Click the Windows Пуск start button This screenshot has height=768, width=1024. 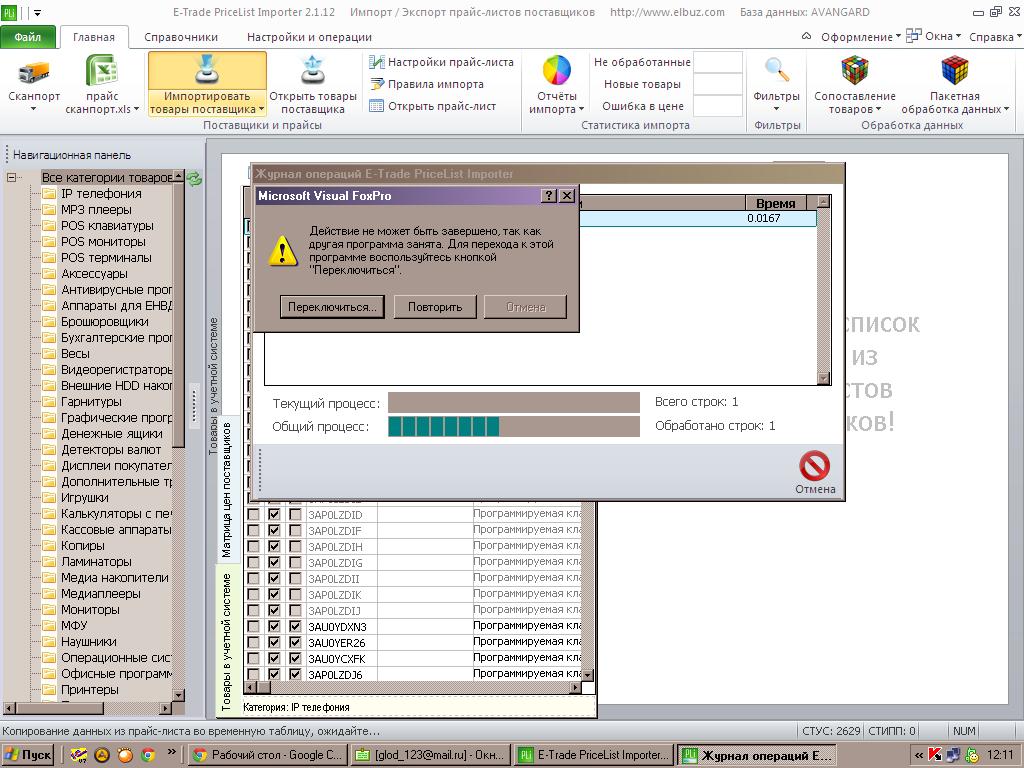click(27, 755)
